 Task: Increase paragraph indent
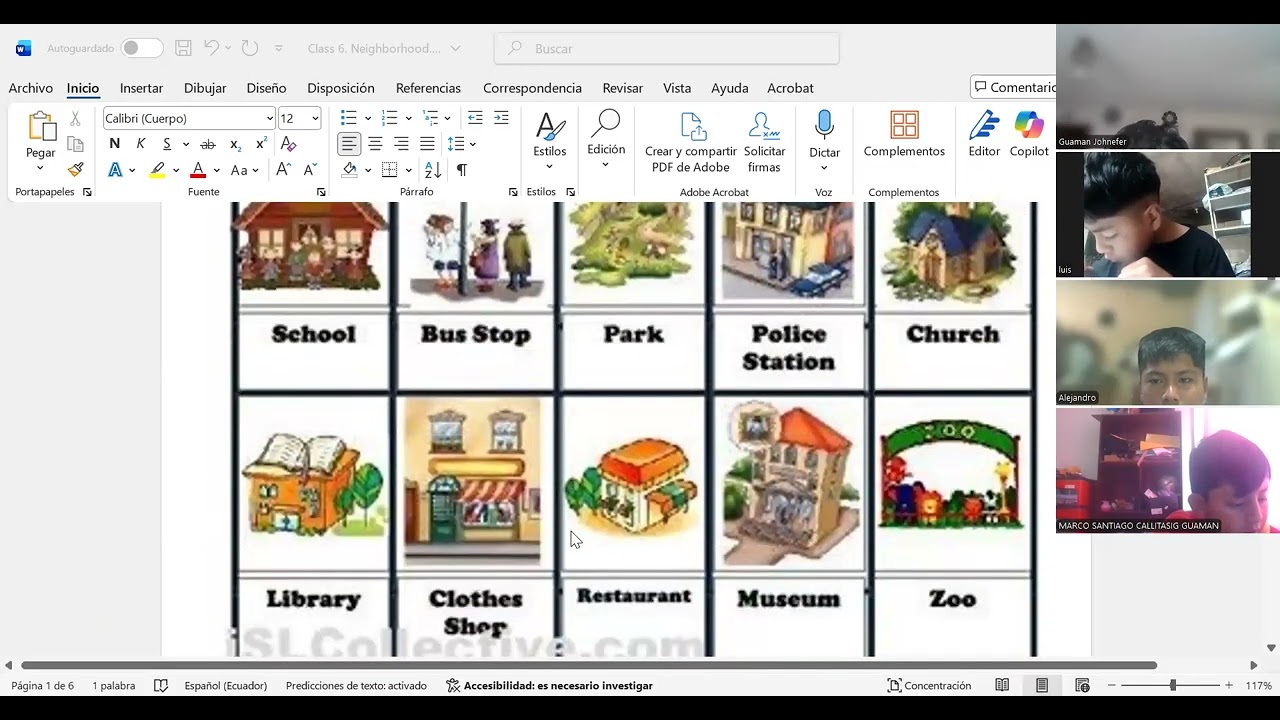501,118
